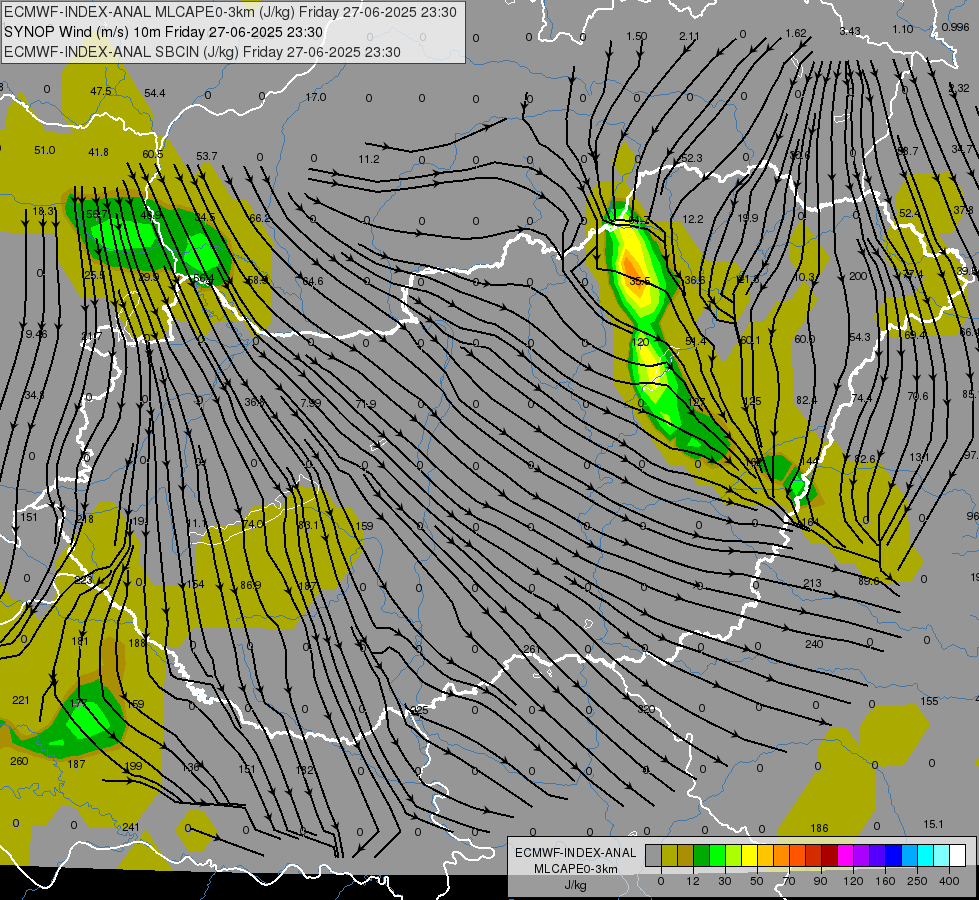Click the map value '12.2'
This screenshot has height=900, width=979.
(x=693, y=219)
